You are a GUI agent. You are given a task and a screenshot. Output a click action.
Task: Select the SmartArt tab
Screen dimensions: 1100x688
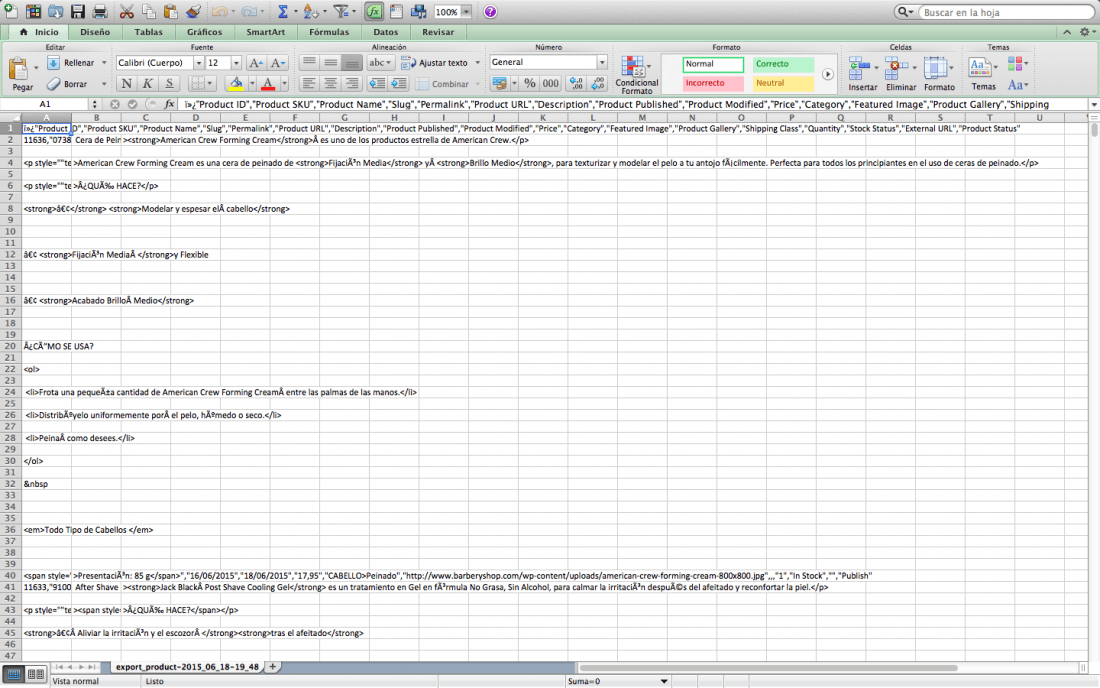coord(265,32)
